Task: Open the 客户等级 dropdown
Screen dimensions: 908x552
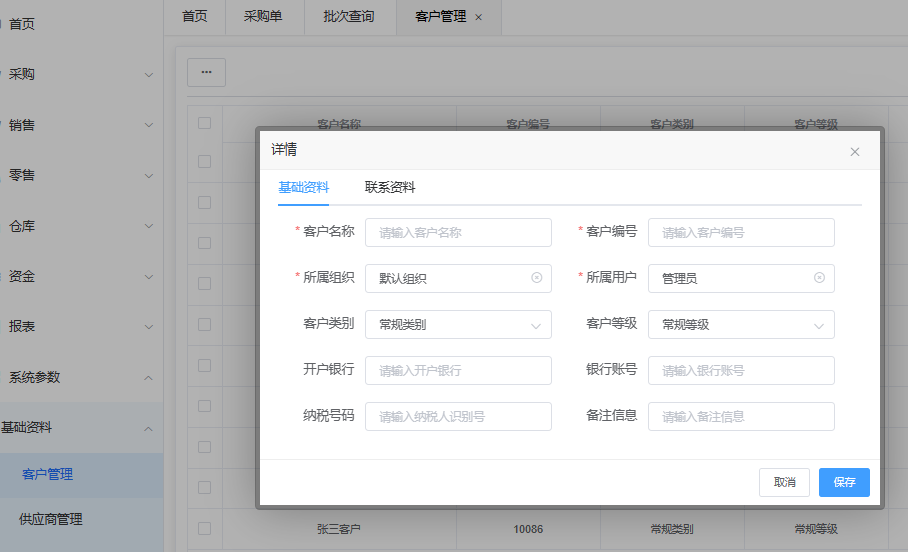Action: tap(741, 325)
